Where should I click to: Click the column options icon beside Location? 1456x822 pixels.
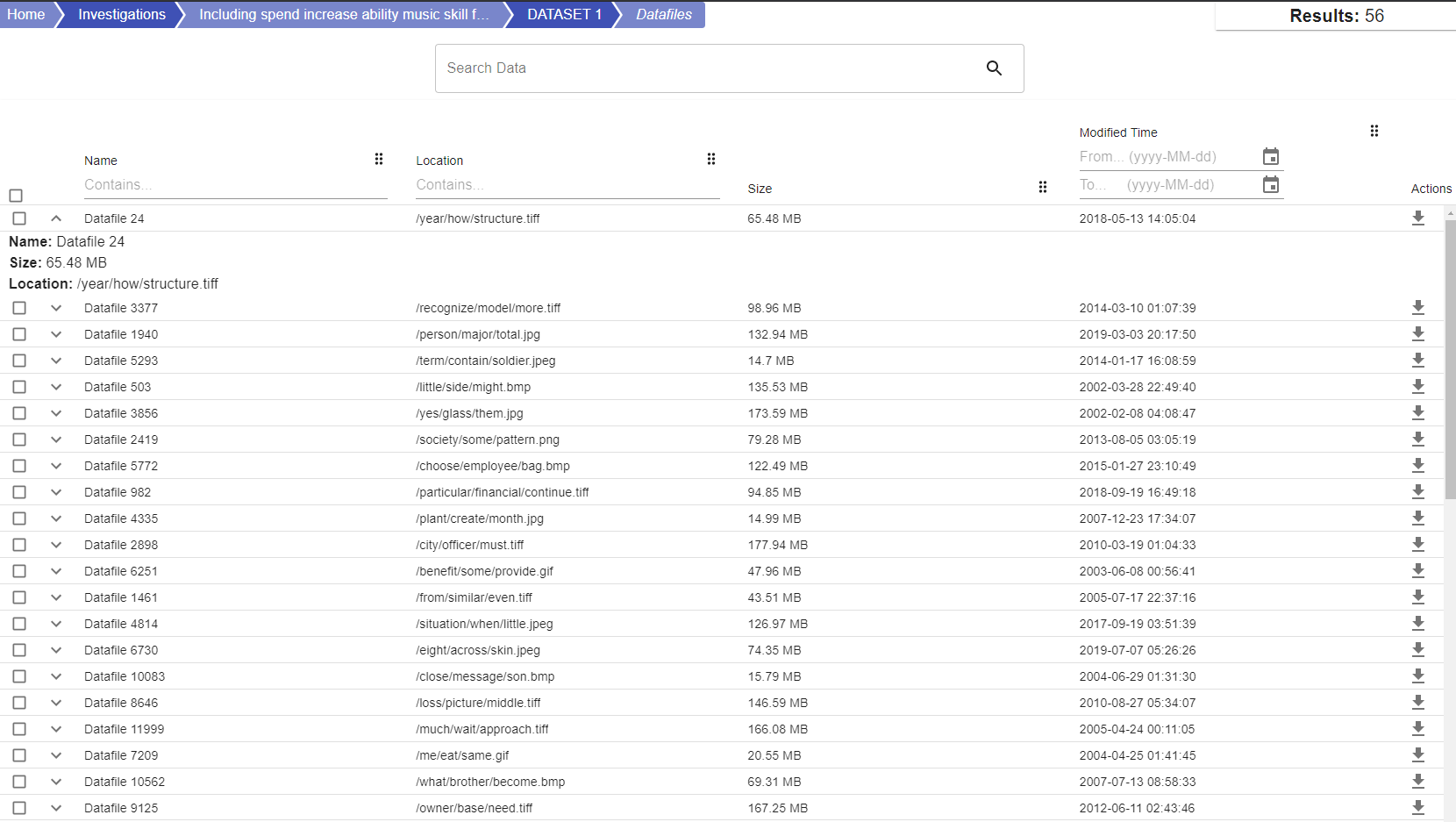[711, 159]
